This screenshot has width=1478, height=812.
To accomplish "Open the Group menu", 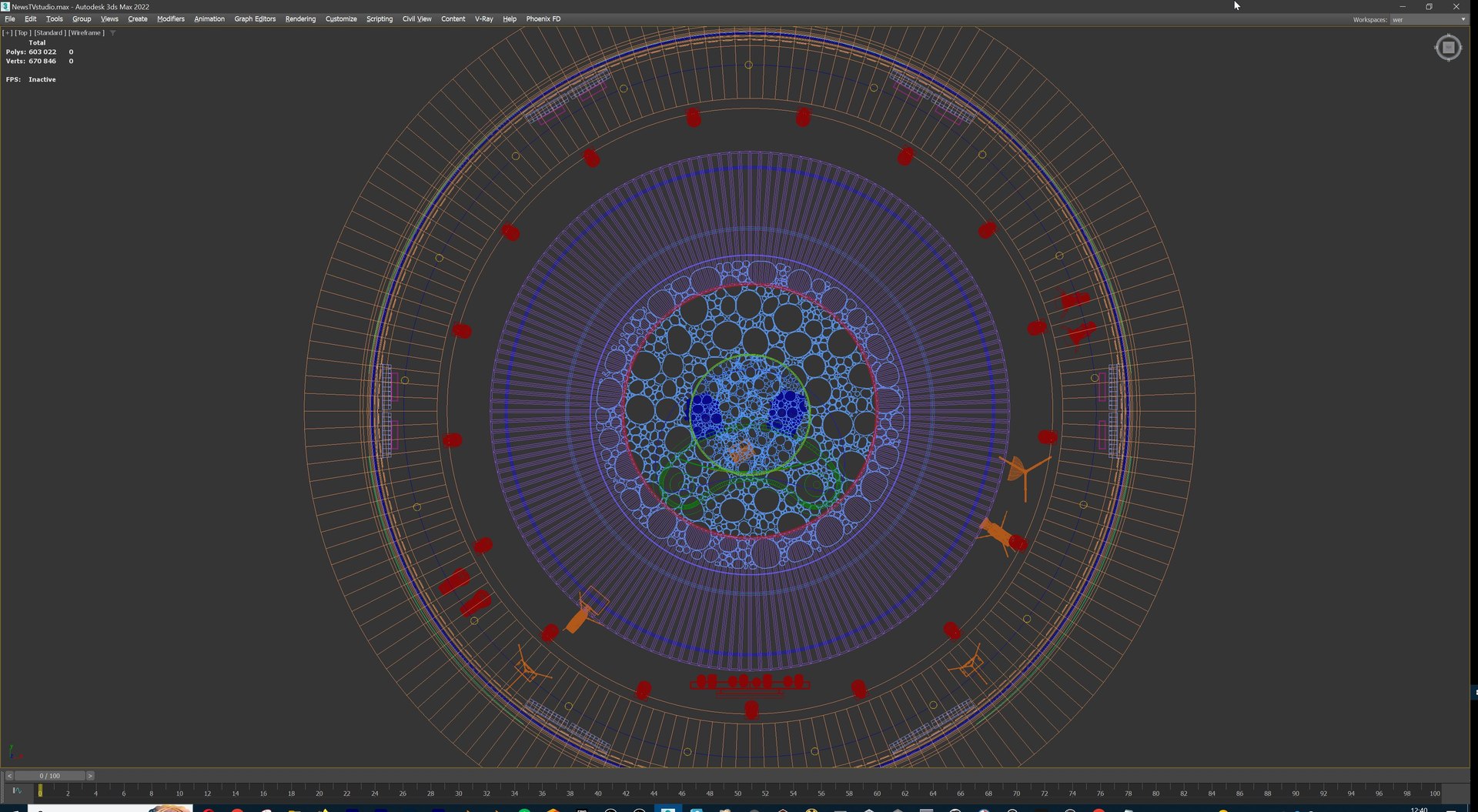I will 82,19.
